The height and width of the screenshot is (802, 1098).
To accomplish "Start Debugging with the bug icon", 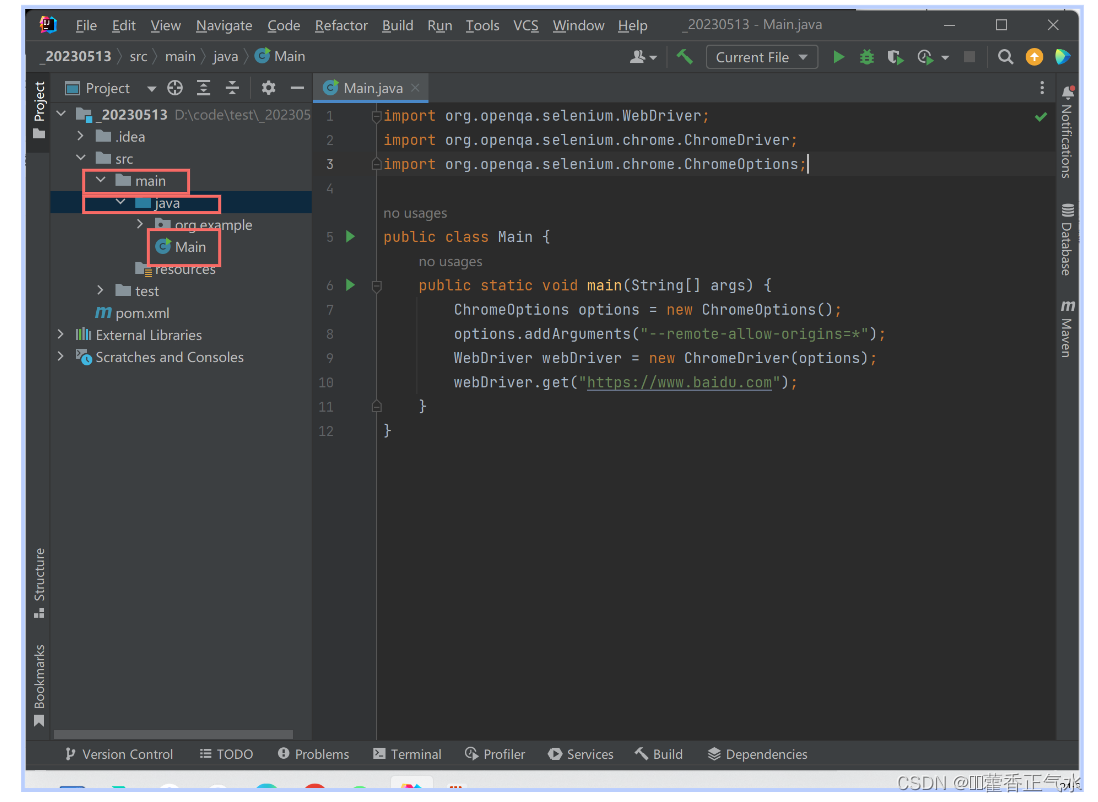I will (x=866, y=57).
